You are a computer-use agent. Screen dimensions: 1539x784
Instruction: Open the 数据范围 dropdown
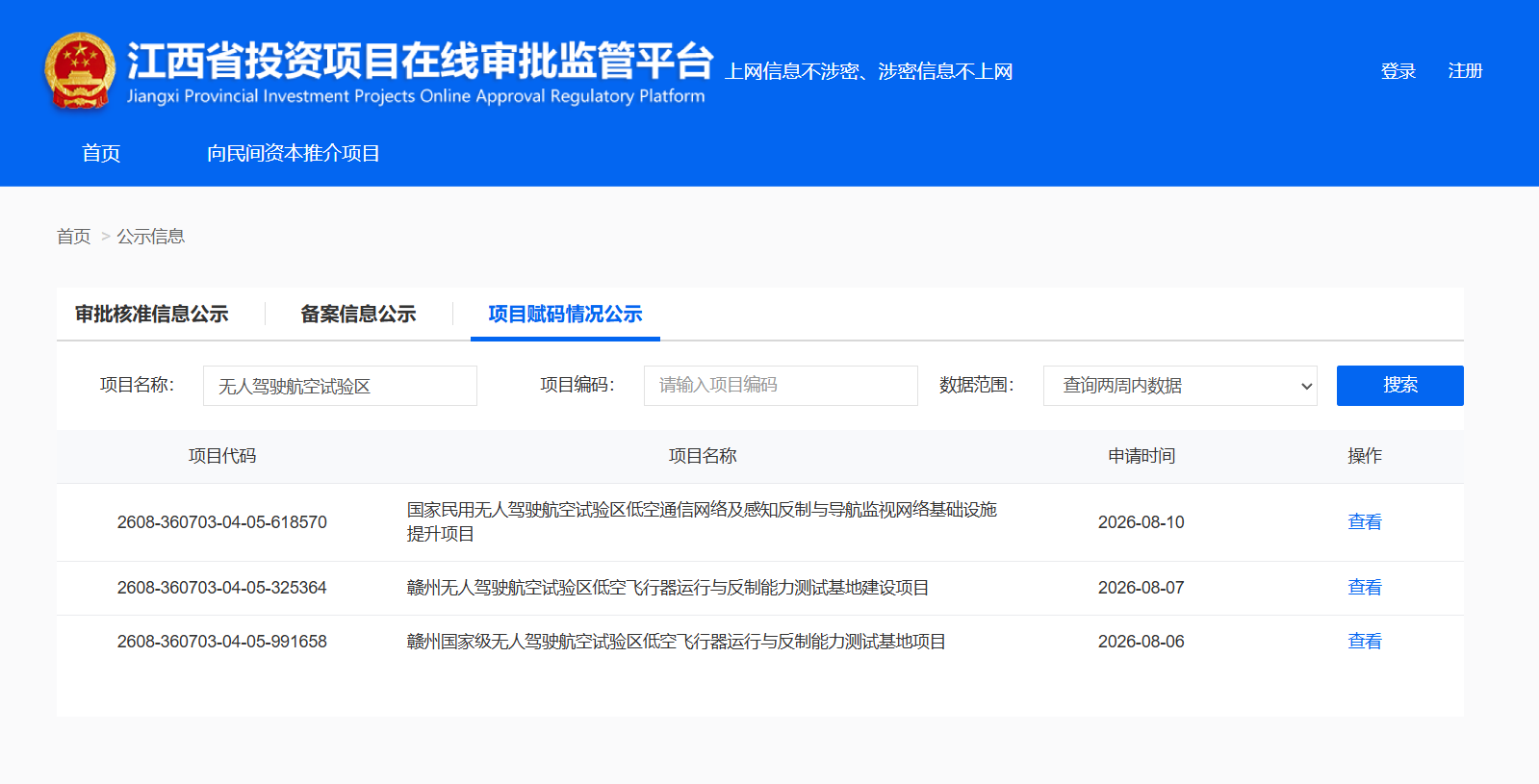1180,386
